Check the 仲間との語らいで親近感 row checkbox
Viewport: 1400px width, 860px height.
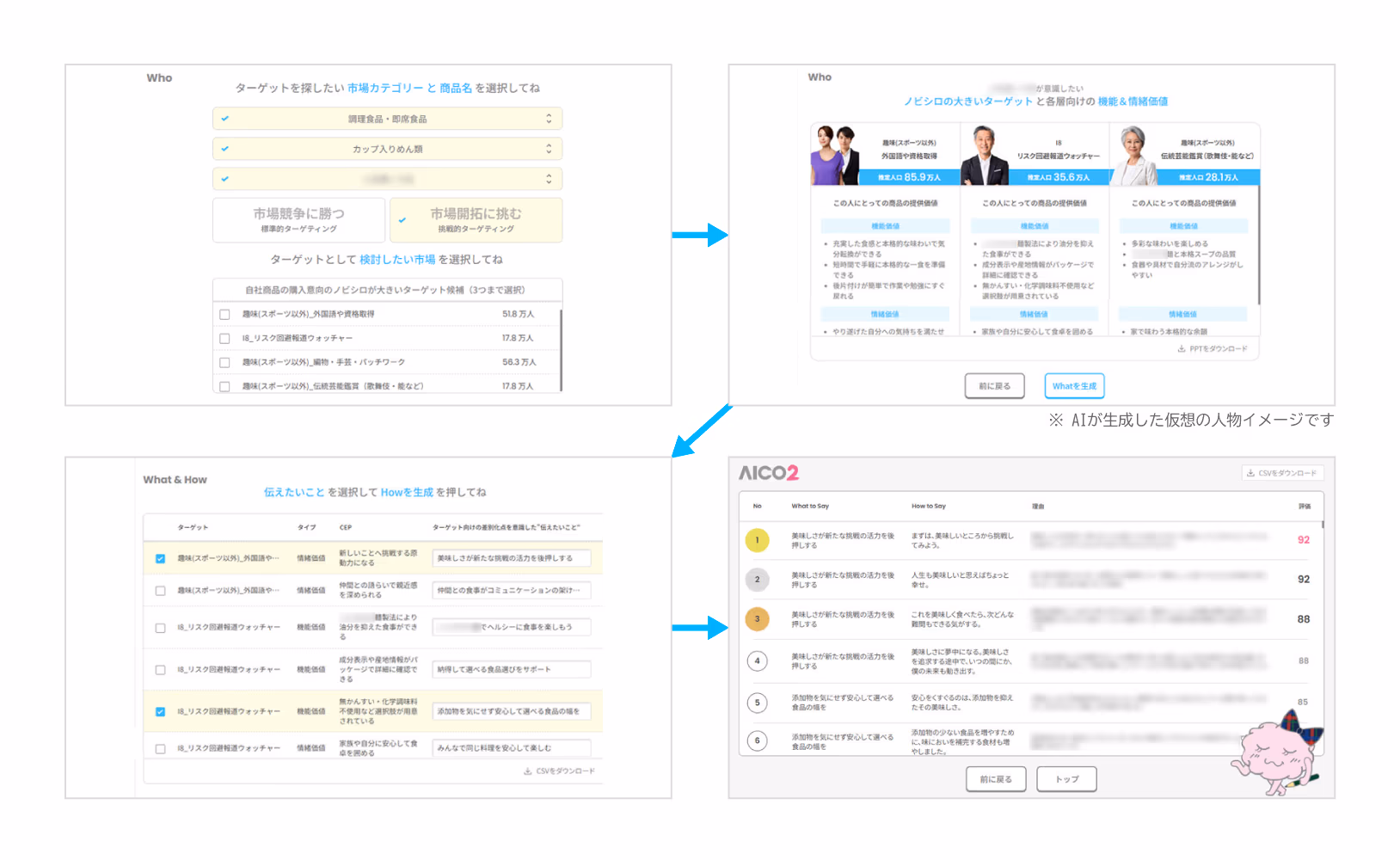159,591
